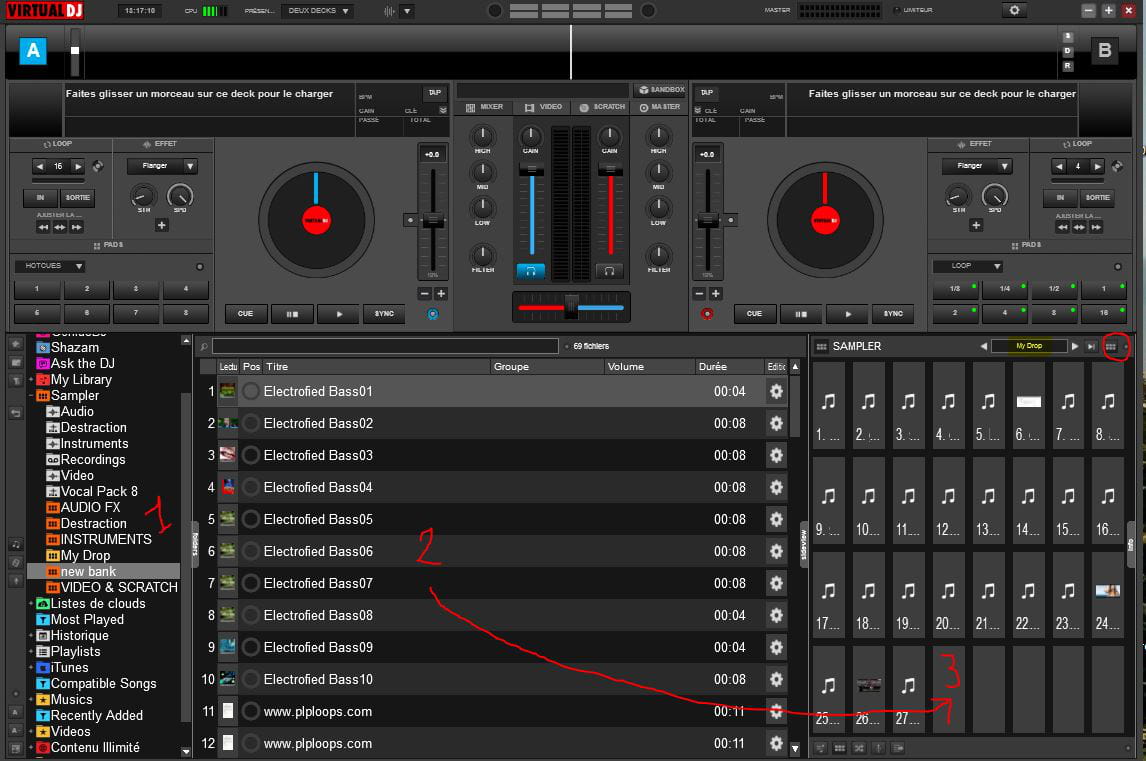
Task: Open the left deck Flanger effect dropdown
Action: point(162,166)
